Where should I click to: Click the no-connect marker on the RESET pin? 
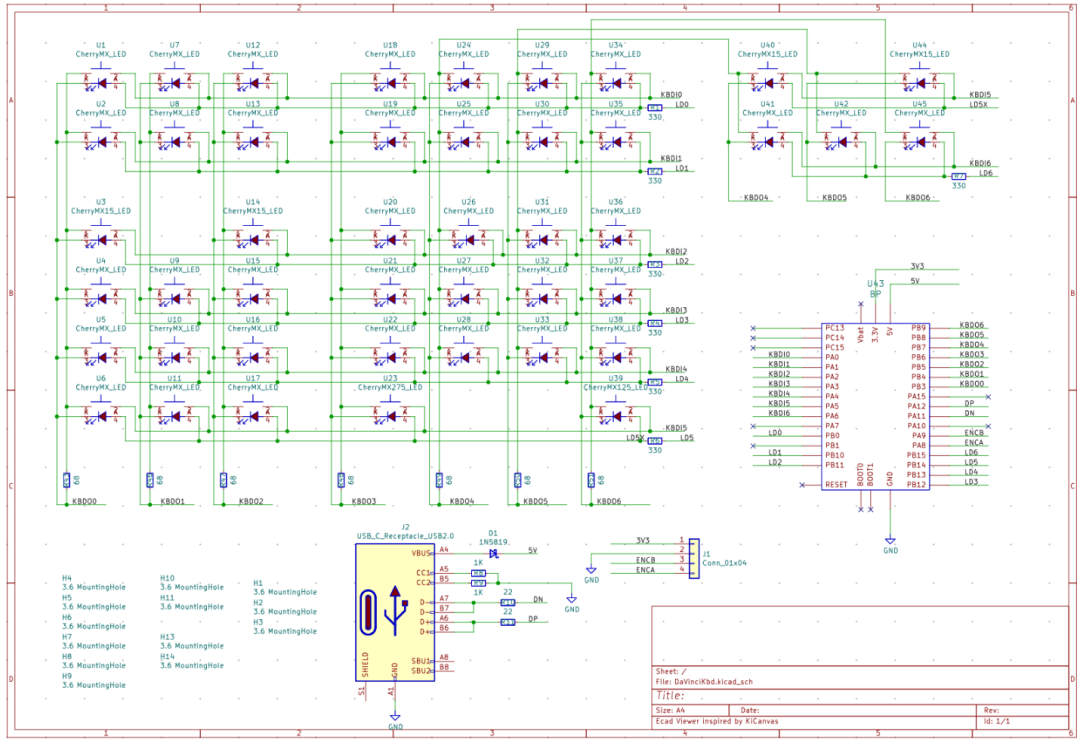[x=802, y=485]
